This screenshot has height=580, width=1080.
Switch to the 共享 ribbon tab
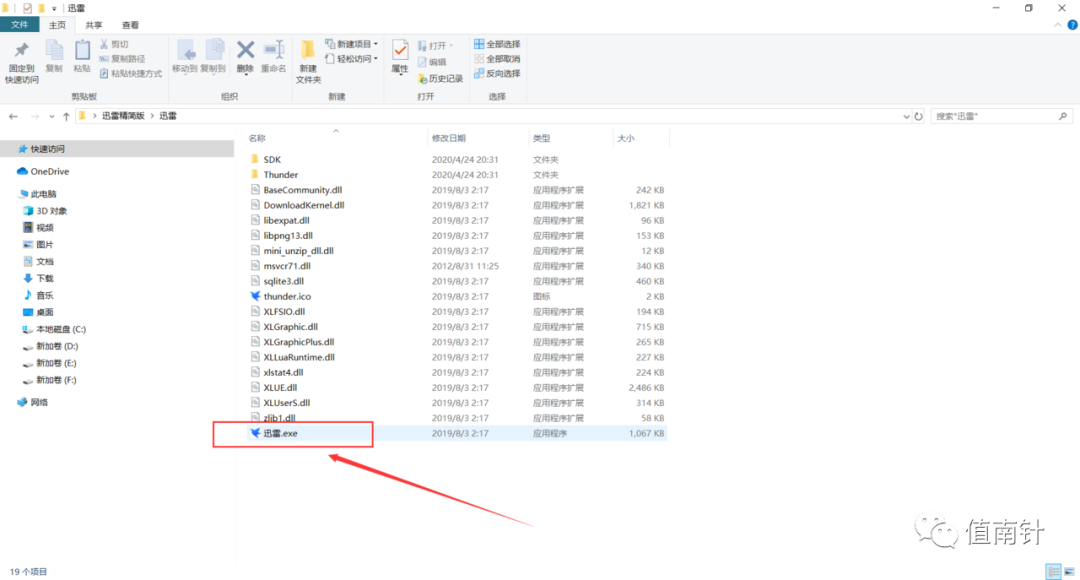94,25
